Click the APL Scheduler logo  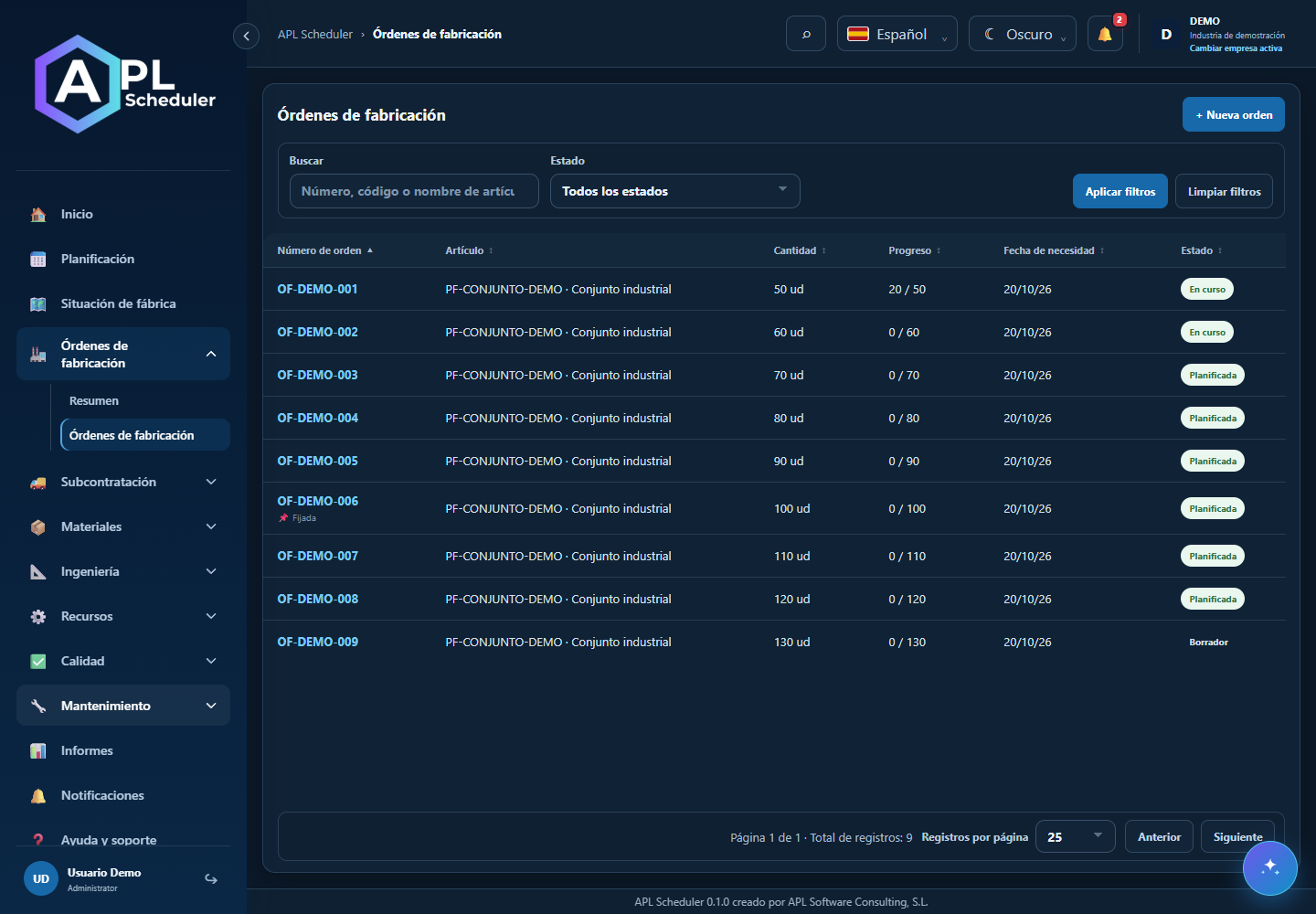(x=125, y=84)
